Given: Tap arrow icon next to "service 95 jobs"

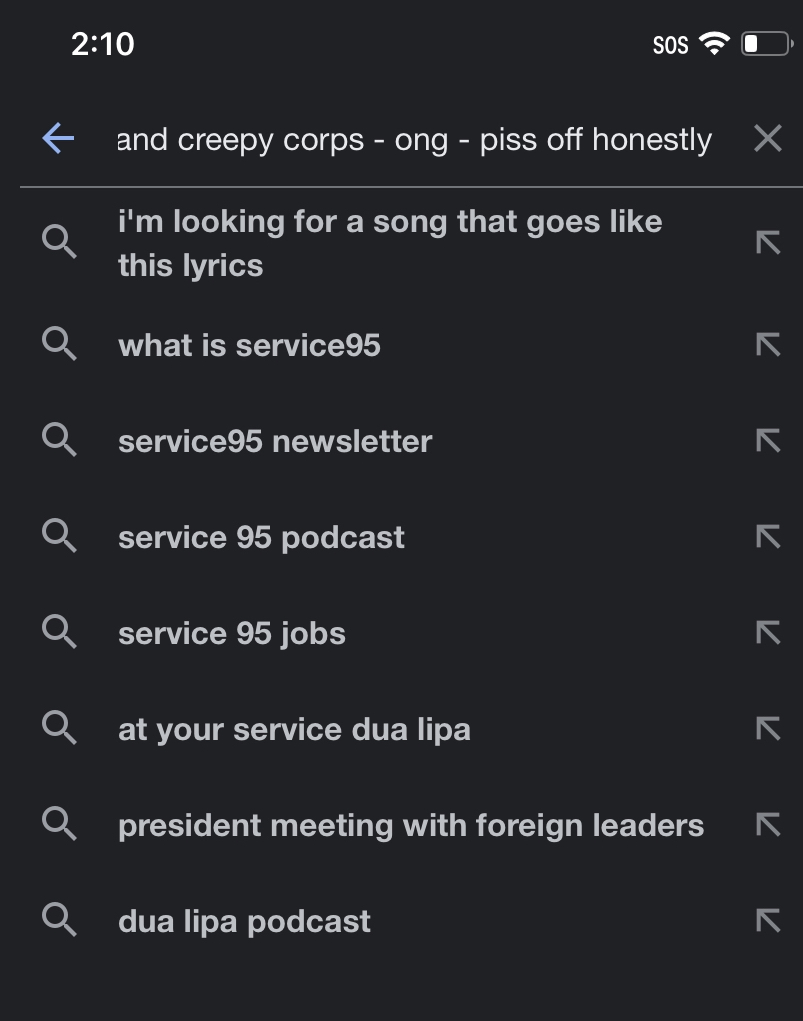Looking at the screenshot, I should tap(767, 634).
